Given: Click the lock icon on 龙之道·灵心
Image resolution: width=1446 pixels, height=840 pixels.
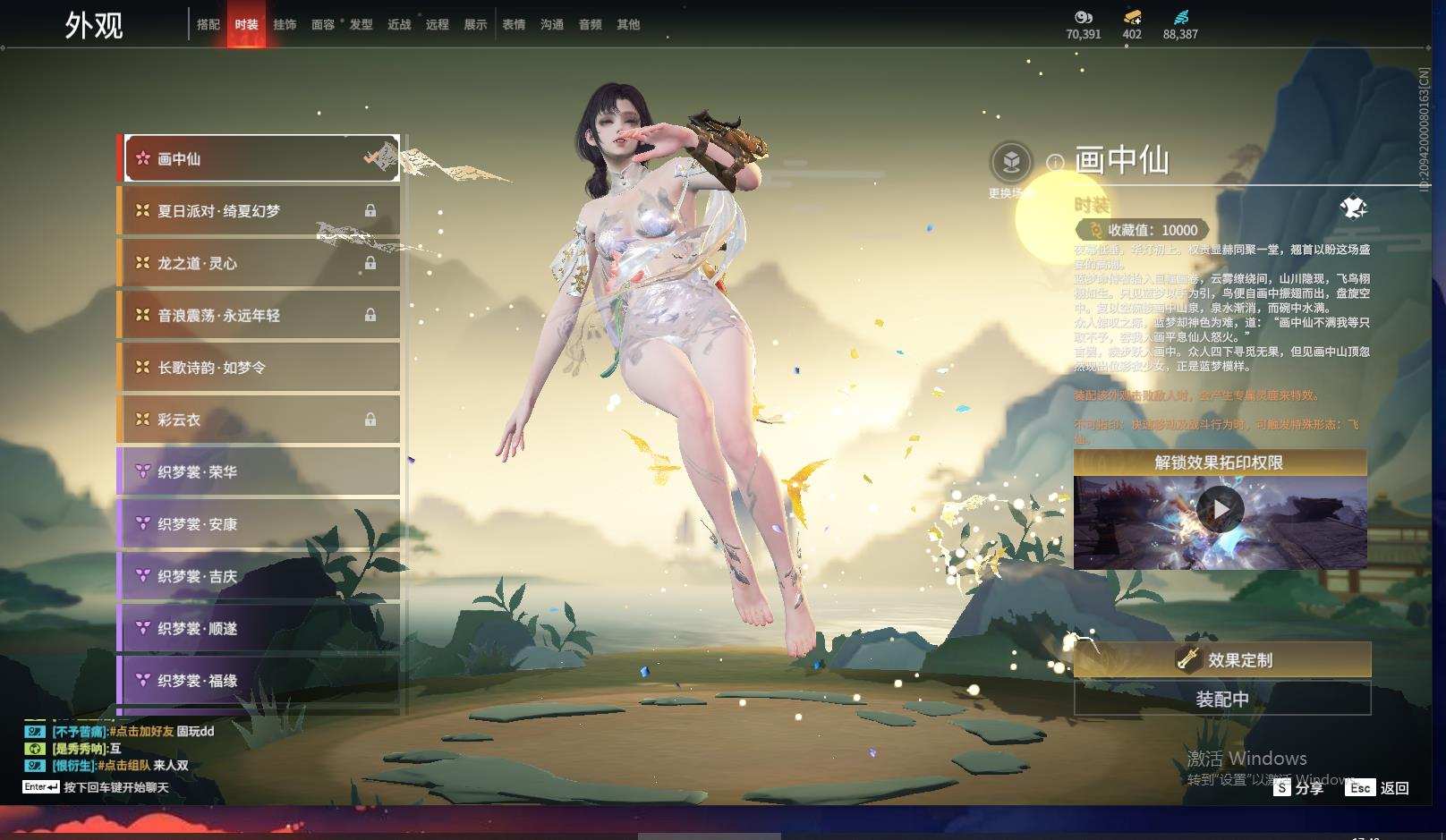Looking at the screenshot, I should pyautogui.click(x=370, y=263).
